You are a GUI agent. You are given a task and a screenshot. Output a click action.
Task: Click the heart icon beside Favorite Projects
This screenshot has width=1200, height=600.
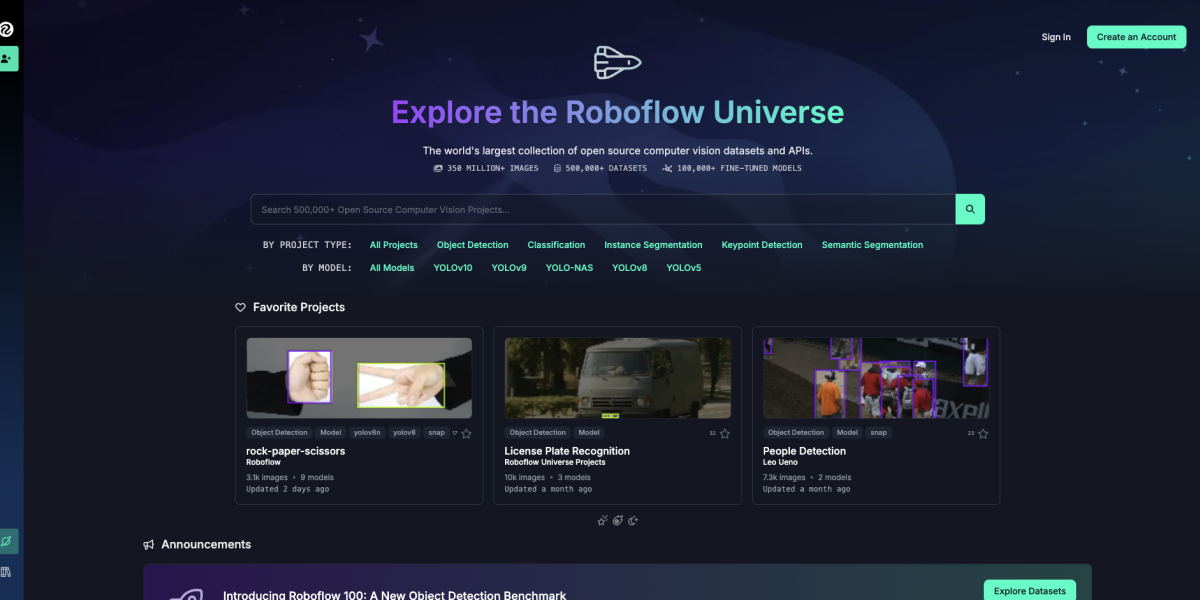point(239,307)
